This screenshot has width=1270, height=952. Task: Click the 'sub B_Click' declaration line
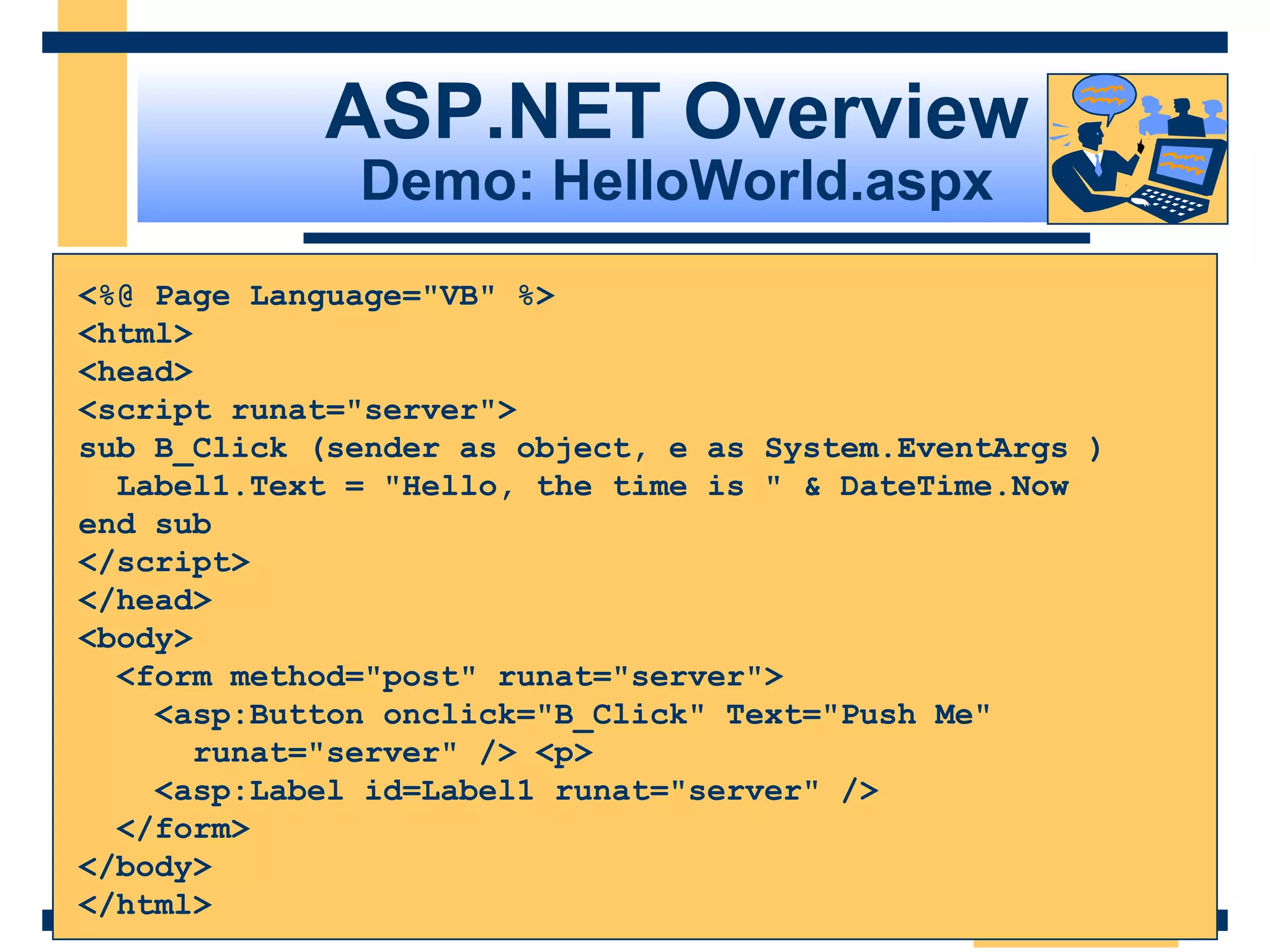(x=590, y=449)
